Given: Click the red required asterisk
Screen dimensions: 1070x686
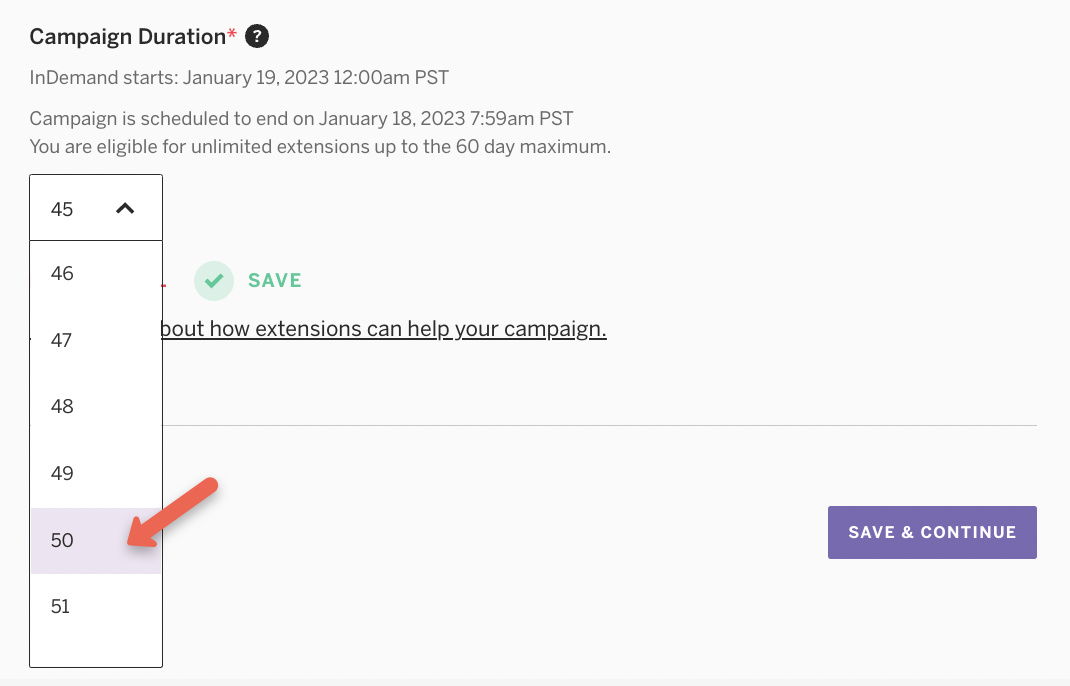Looking at the screenshot, I should (x=233, y=35).
